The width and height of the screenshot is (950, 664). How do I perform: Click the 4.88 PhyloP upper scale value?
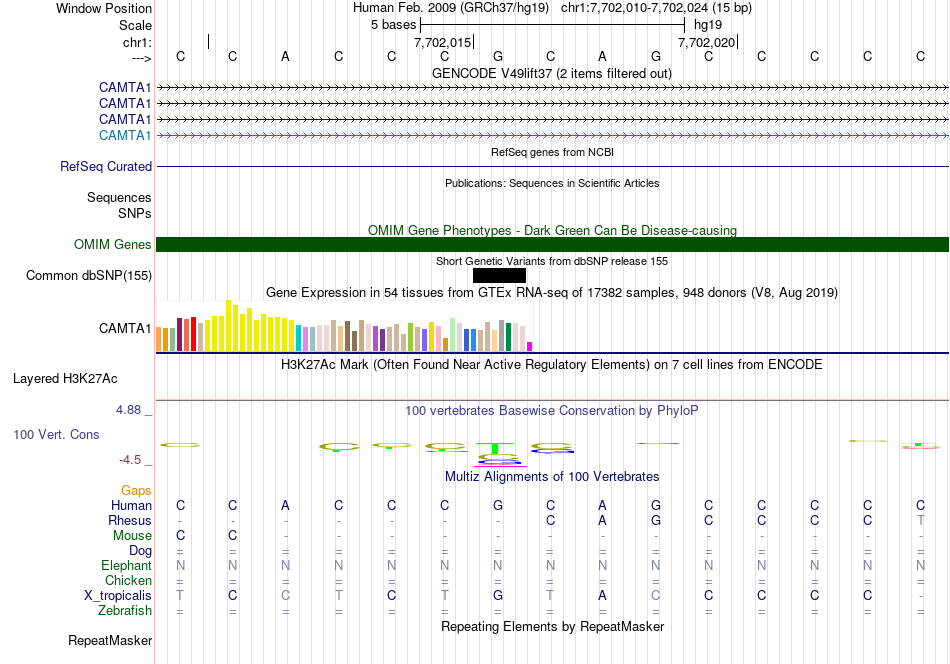[128, 410]
